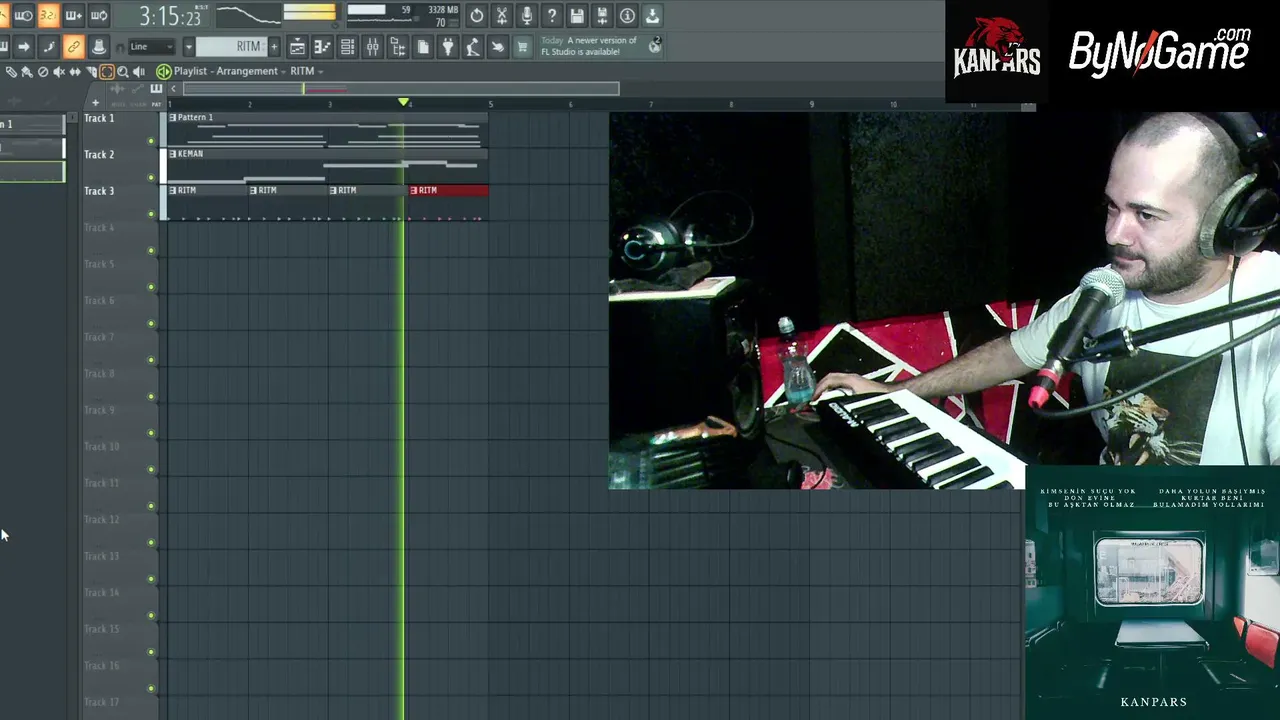Toggle the overdub record button
The image size is (1280, 720).
click(x=73, y=16)
